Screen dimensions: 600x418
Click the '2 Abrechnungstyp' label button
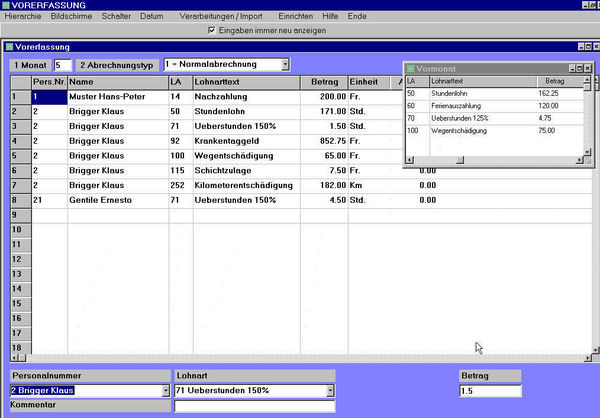(117, 65)
